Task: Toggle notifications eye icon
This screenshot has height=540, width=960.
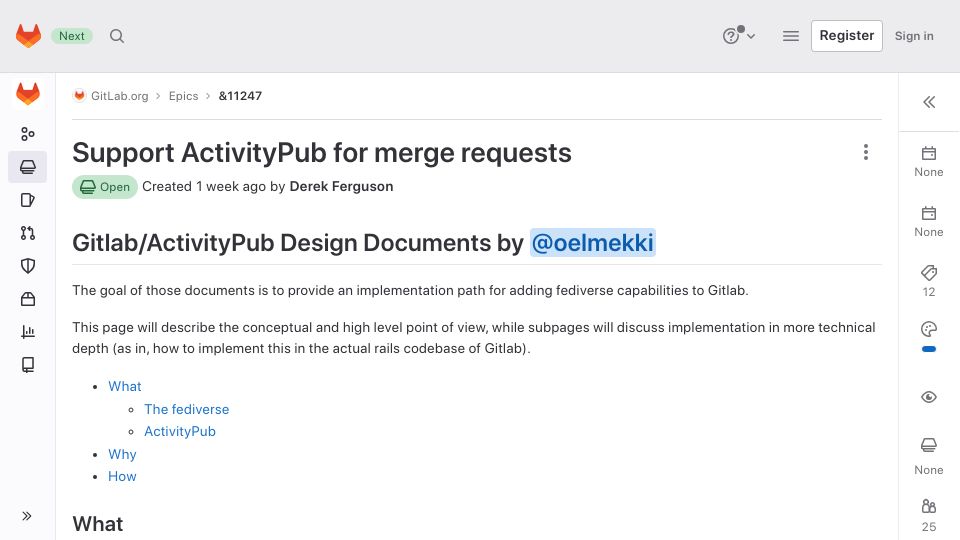Action: (x=929, y=397)
